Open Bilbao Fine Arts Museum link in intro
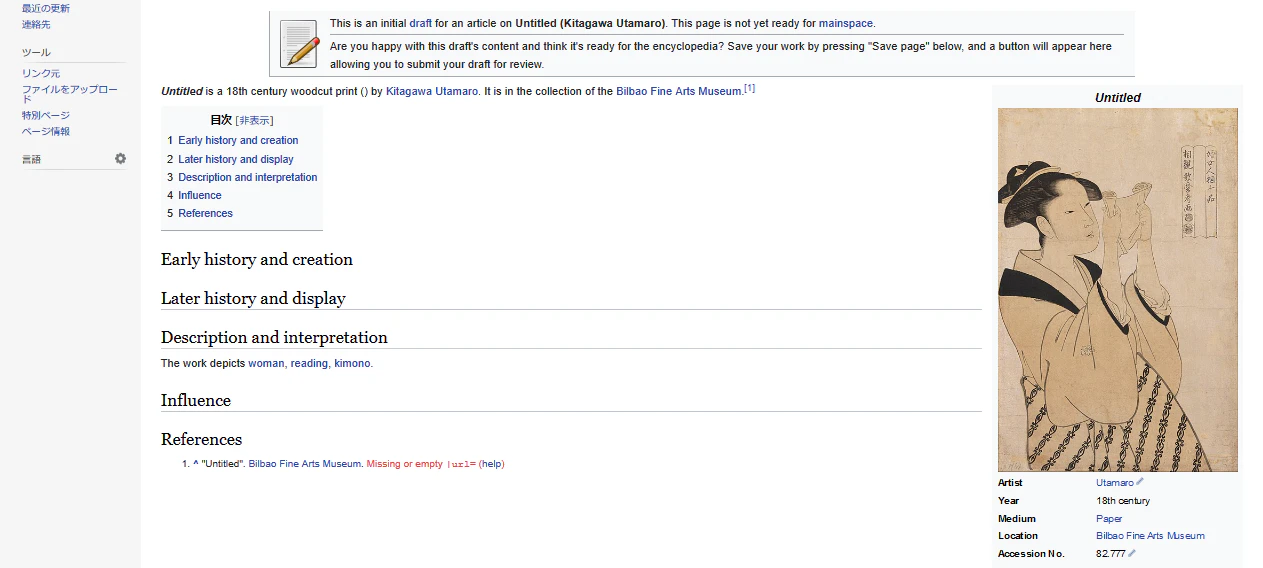The height and width of the screenshot is (568, 1263). pyautogui.click(x=679, y=91)
